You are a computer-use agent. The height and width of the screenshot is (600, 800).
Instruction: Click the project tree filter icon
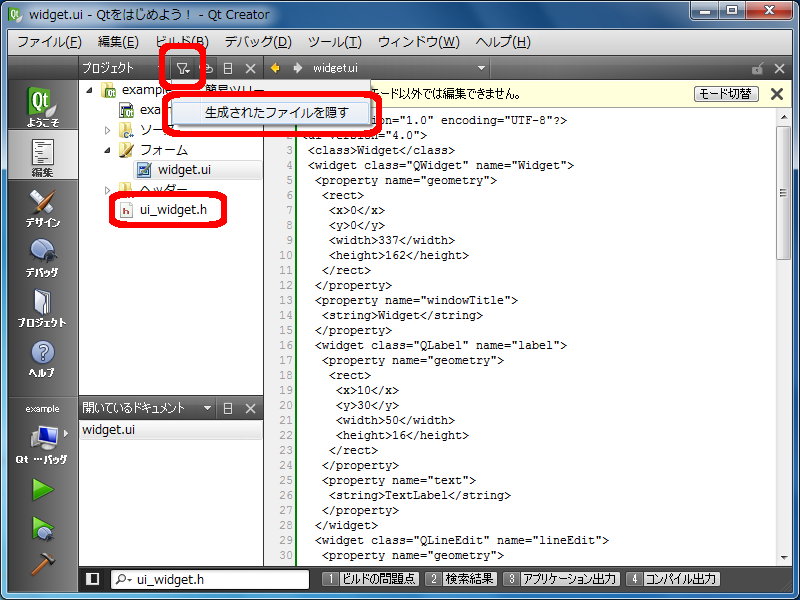[184, 68]
